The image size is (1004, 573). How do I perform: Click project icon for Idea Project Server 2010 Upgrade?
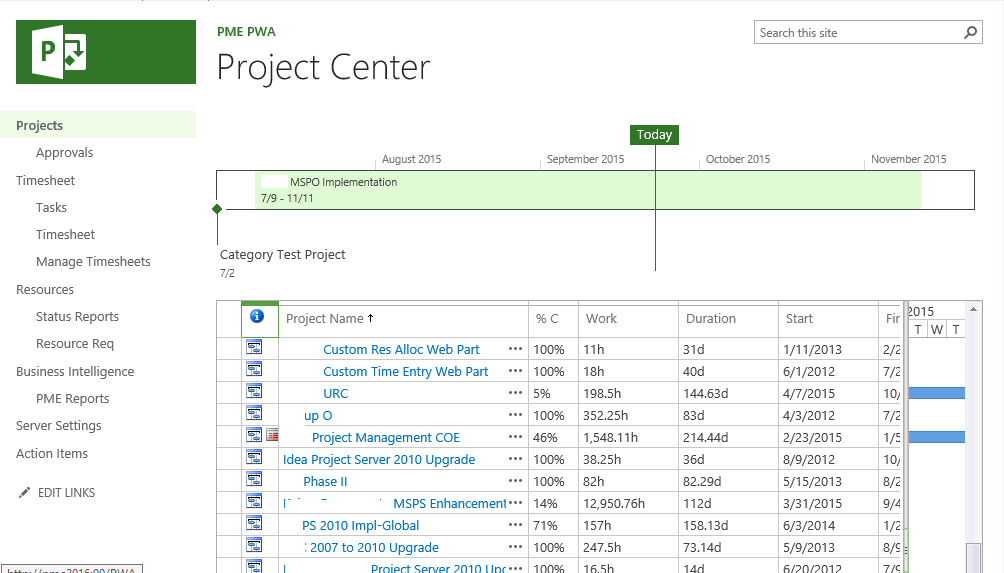coord(254,457)
